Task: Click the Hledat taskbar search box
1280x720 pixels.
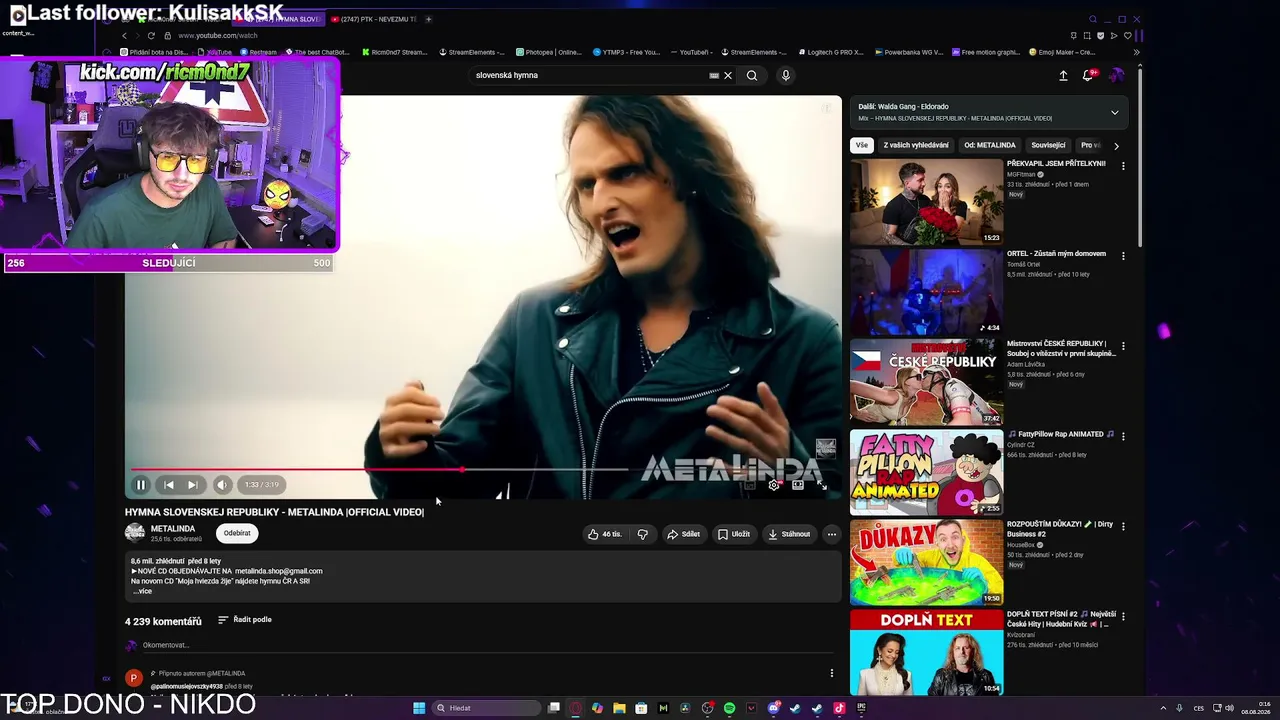Action: [x=487, y=708]
